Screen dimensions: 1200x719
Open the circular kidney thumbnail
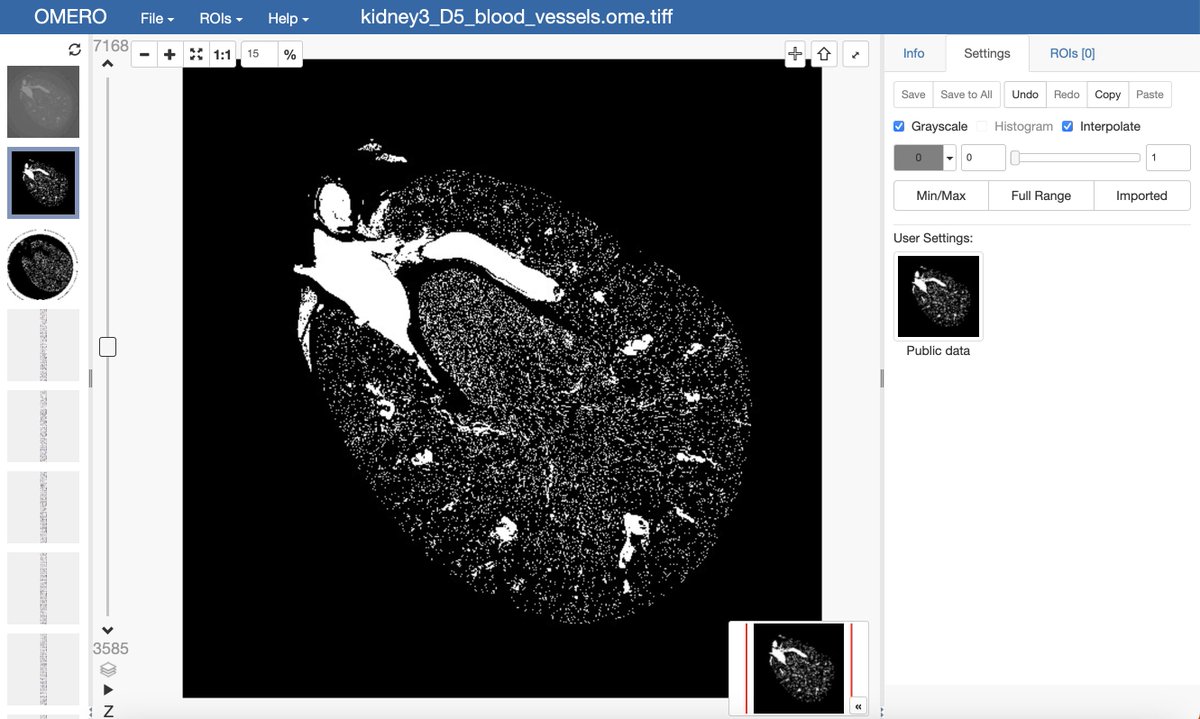tap(43, 264)
